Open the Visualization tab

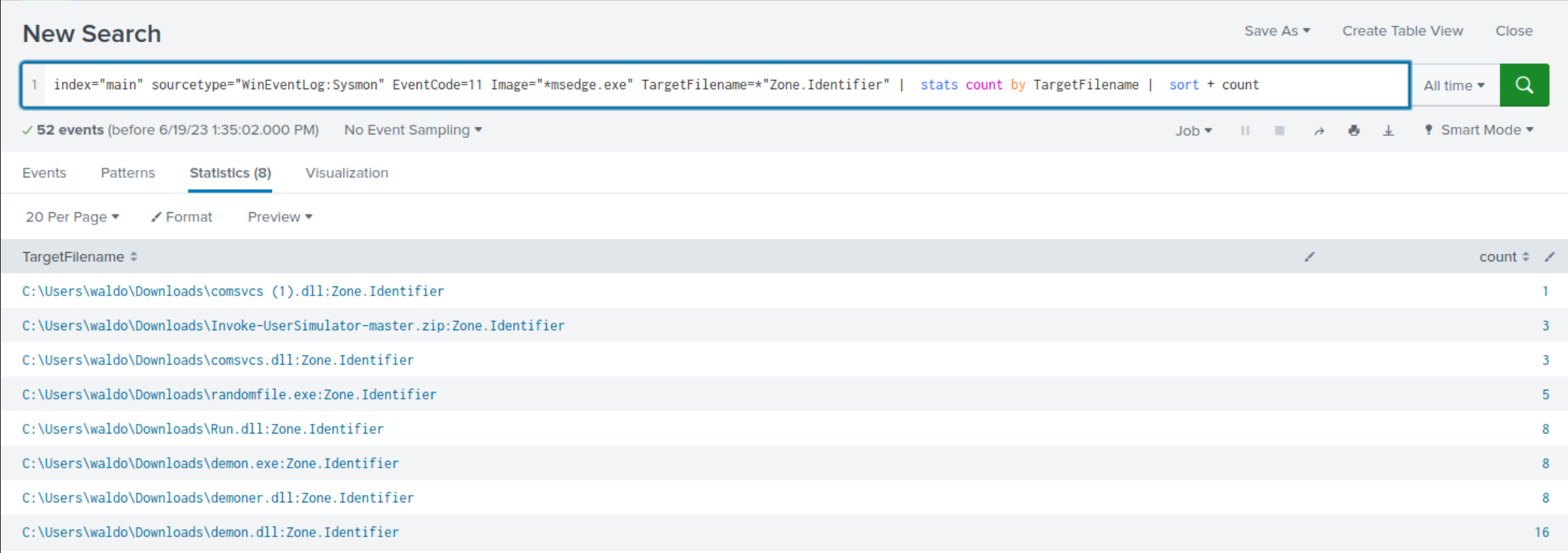pos(346,173)
